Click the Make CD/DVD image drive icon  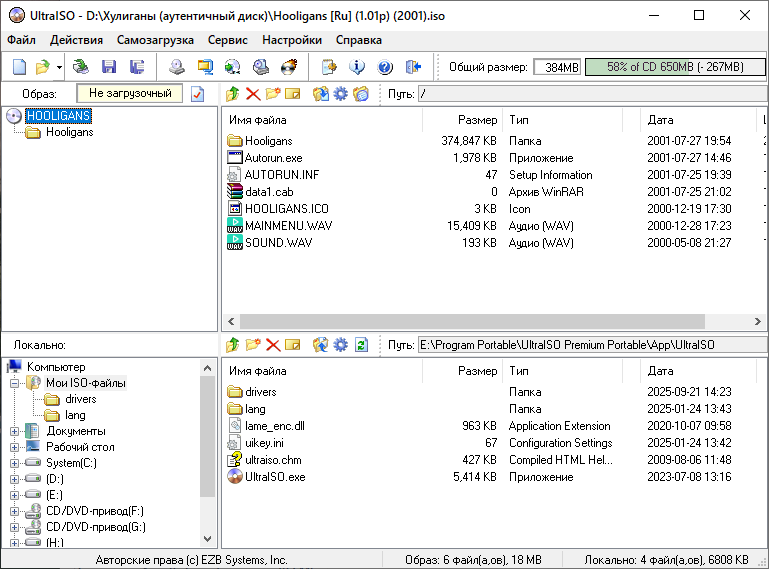[x=177, y=67]
